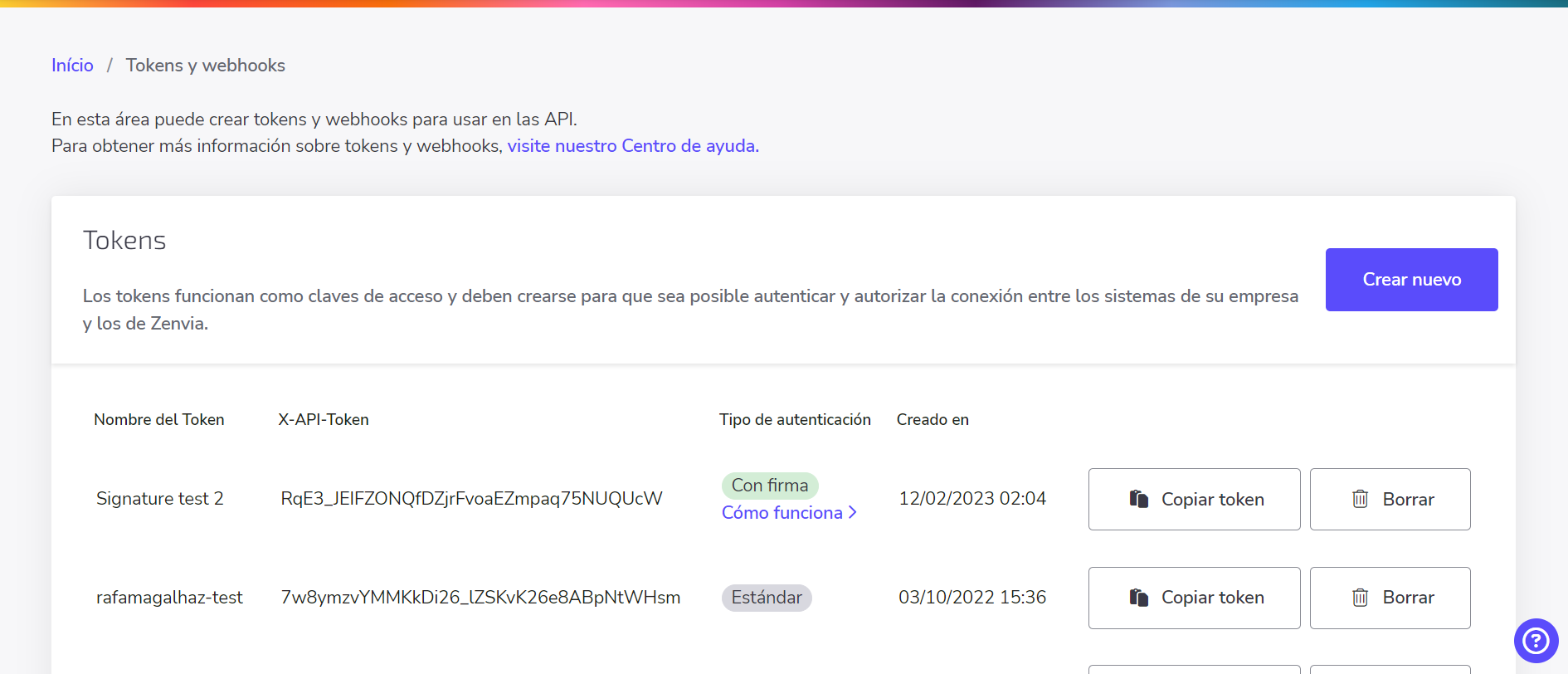Screen dimensions: 1568x674
Task: Select Nombre del Token column header
Action: coord(159,420)
